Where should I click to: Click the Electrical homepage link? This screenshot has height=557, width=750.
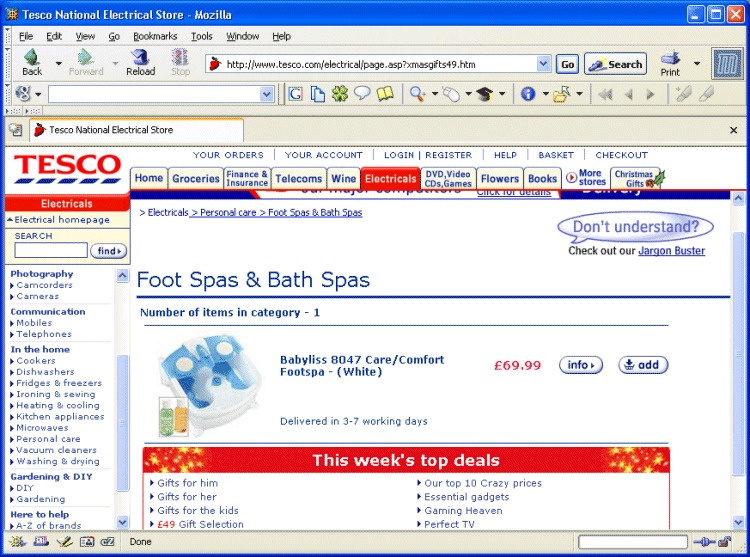click(62, 219)
